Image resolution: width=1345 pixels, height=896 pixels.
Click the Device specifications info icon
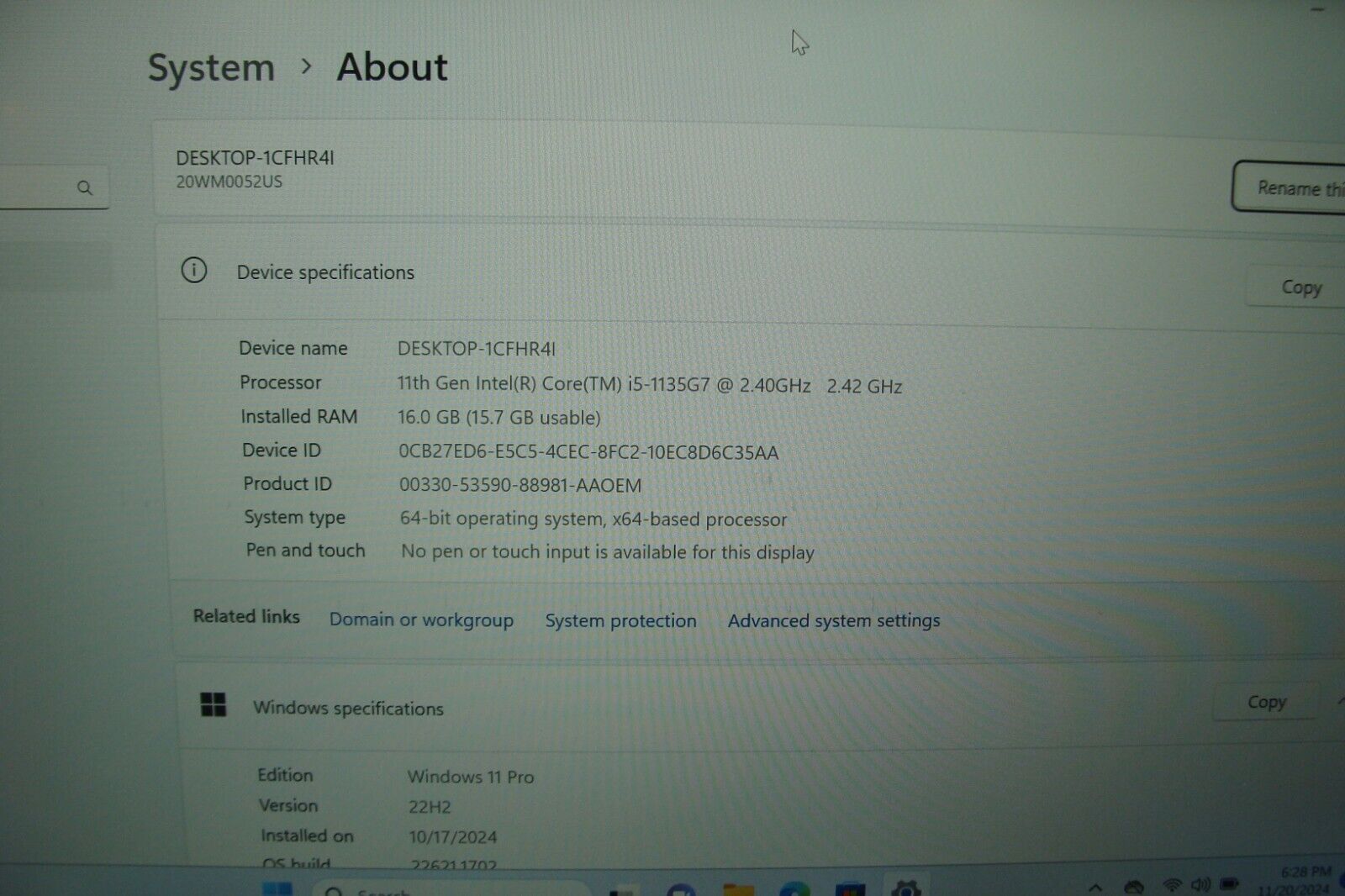[194, 270]
